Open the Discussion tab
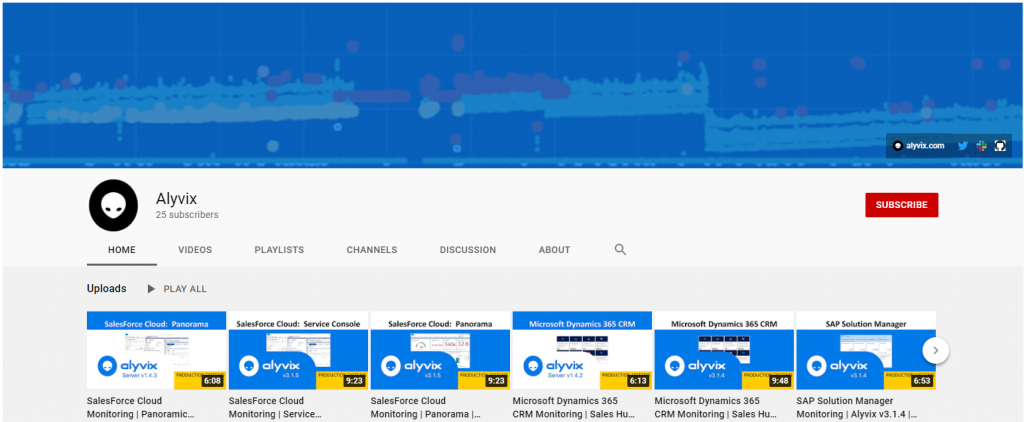 pos(468,250)
